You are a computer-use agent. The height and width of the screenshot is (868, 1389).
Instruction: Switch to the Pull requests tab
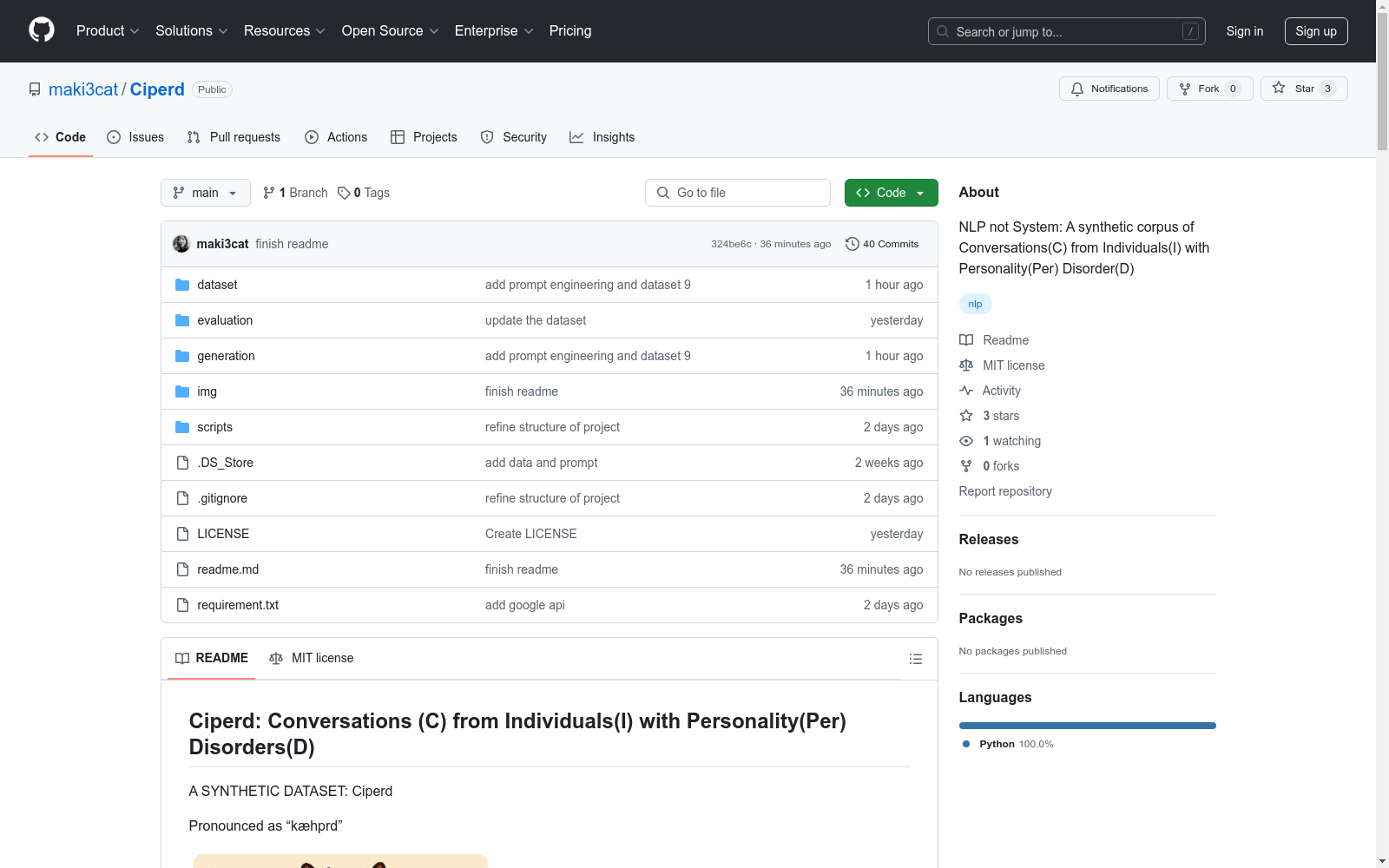pyautogui.click(x=234, y=137)
